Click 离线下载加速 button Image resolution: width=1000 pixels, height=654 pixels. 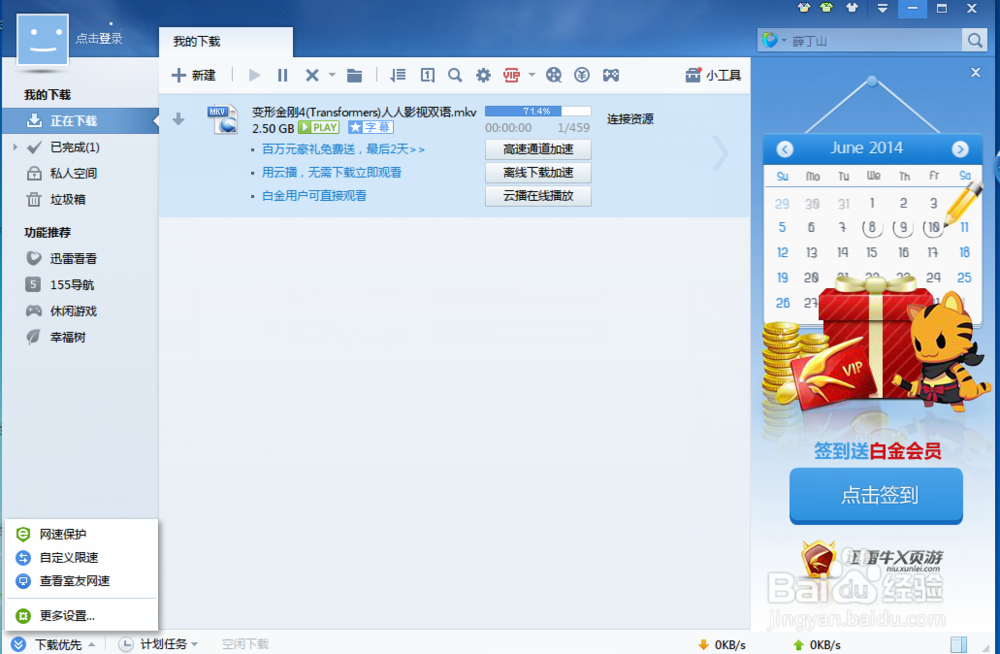(538, 172)
